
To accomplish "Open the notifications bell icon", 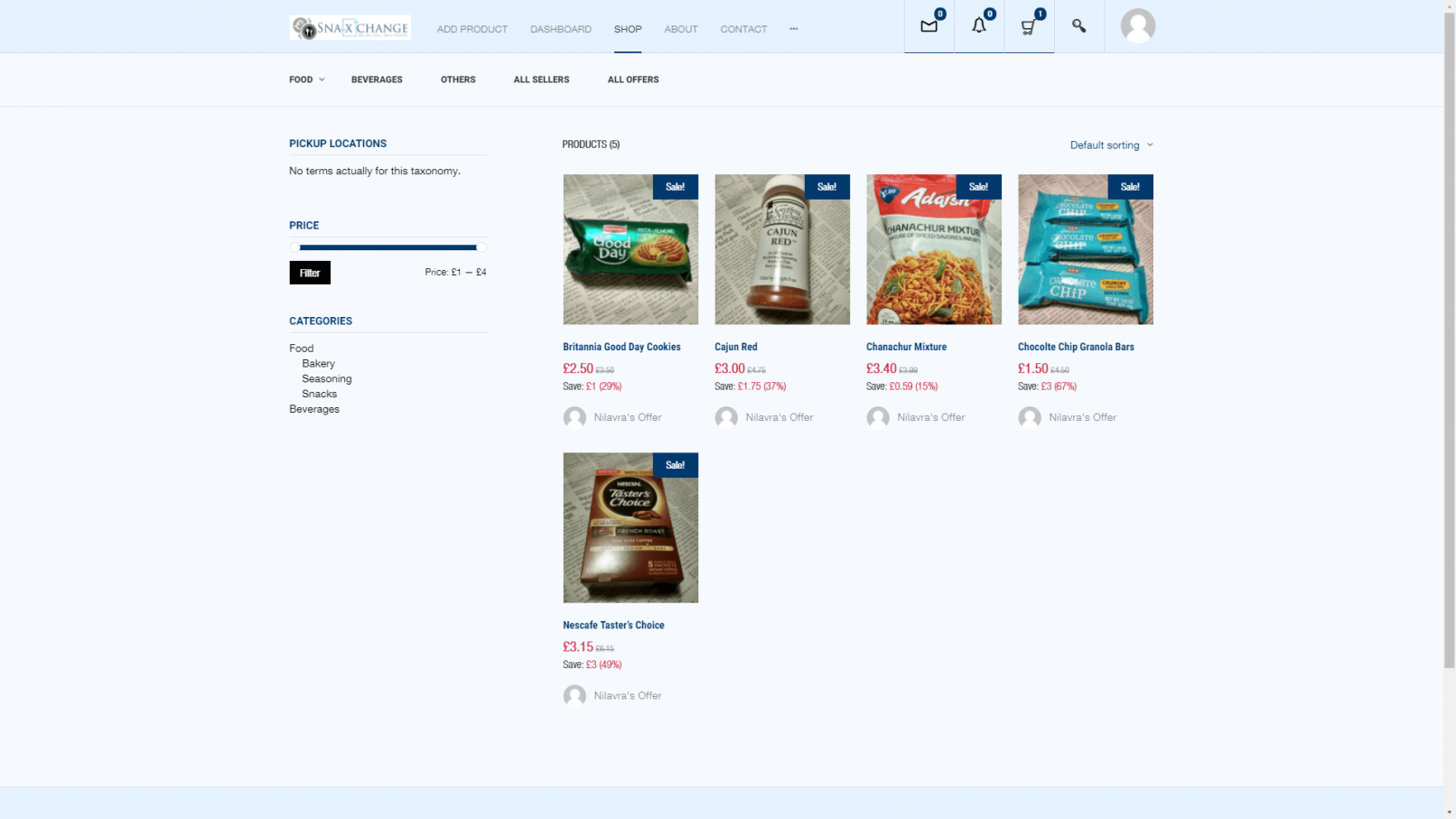I will point(978,26).
